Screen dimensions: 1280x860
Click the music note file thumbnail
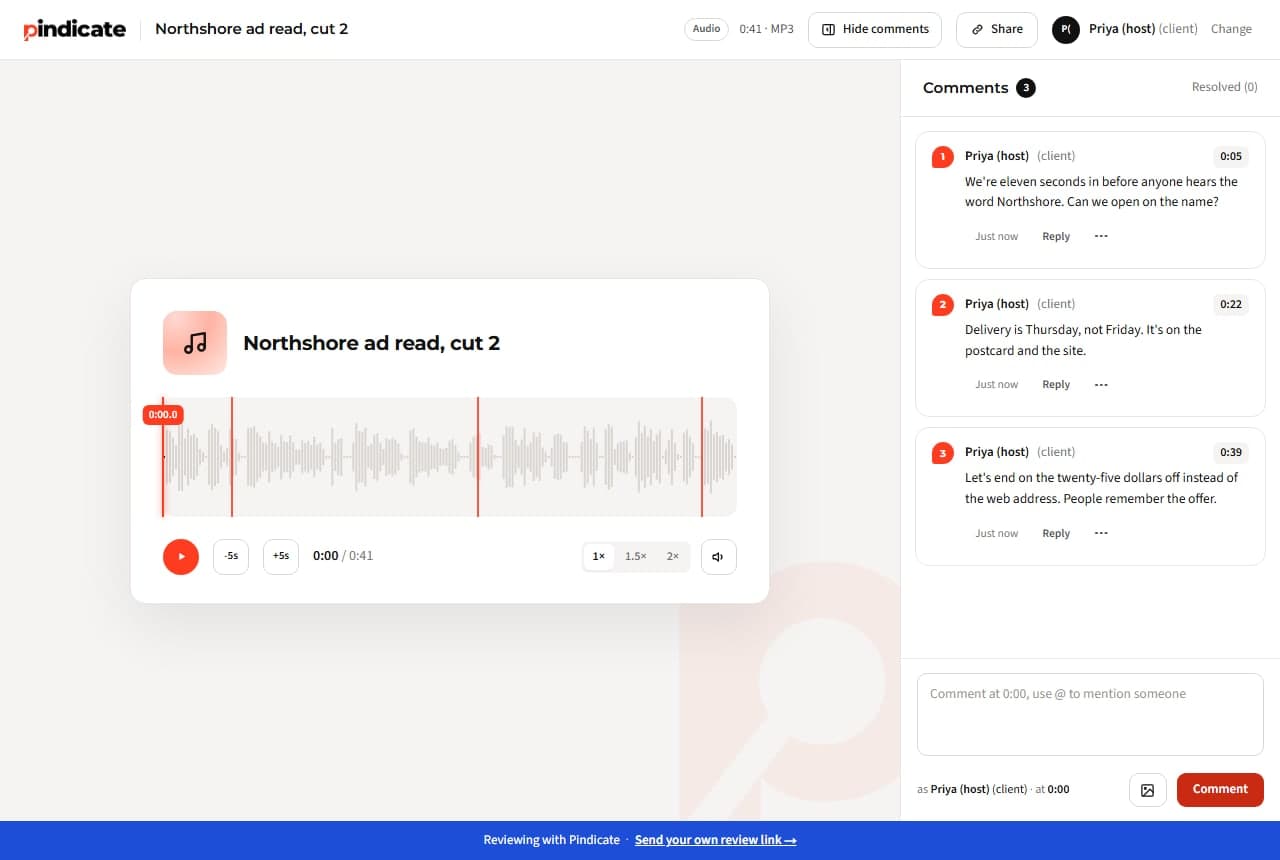[195, 343]
